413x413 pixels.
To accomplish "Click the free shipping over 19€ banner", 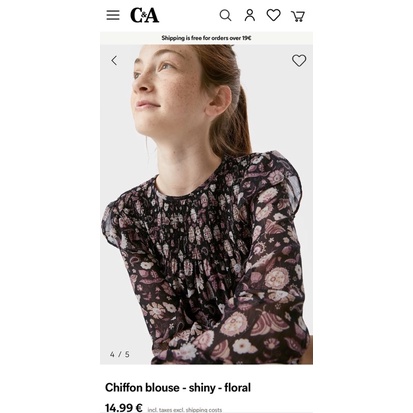I will coord(206,38).
